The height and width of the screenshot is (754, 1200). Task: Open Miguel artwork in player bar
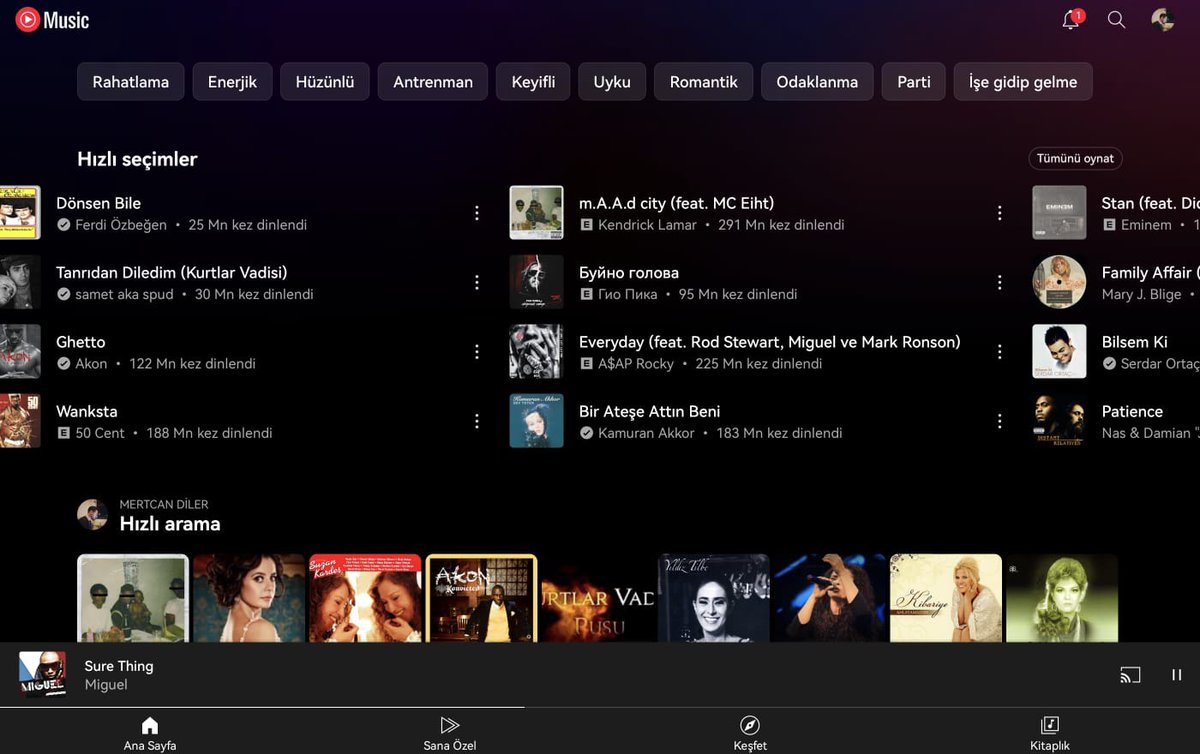click(42, 675)
